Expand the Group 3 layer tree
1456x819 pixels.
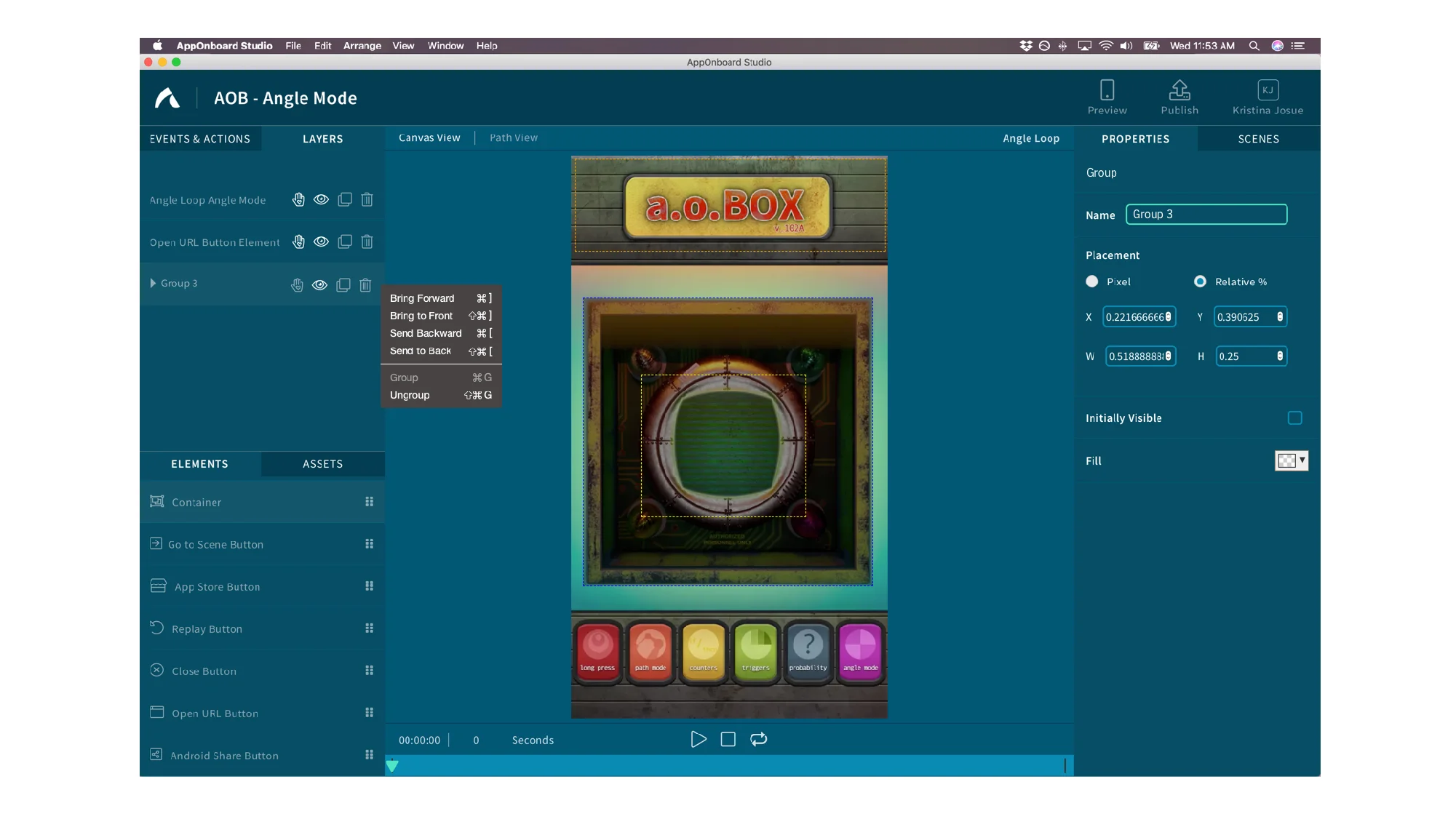[x=153, y=283]
